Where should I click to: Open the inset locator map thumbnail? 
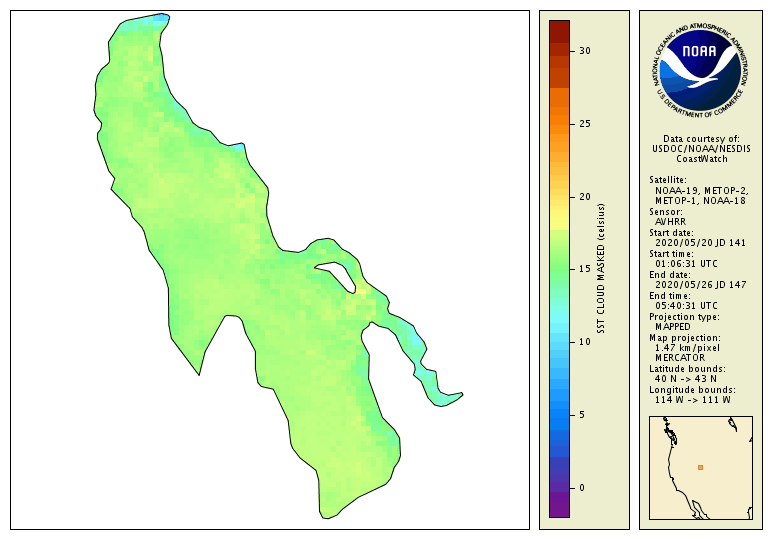click(x=701, y=468)
